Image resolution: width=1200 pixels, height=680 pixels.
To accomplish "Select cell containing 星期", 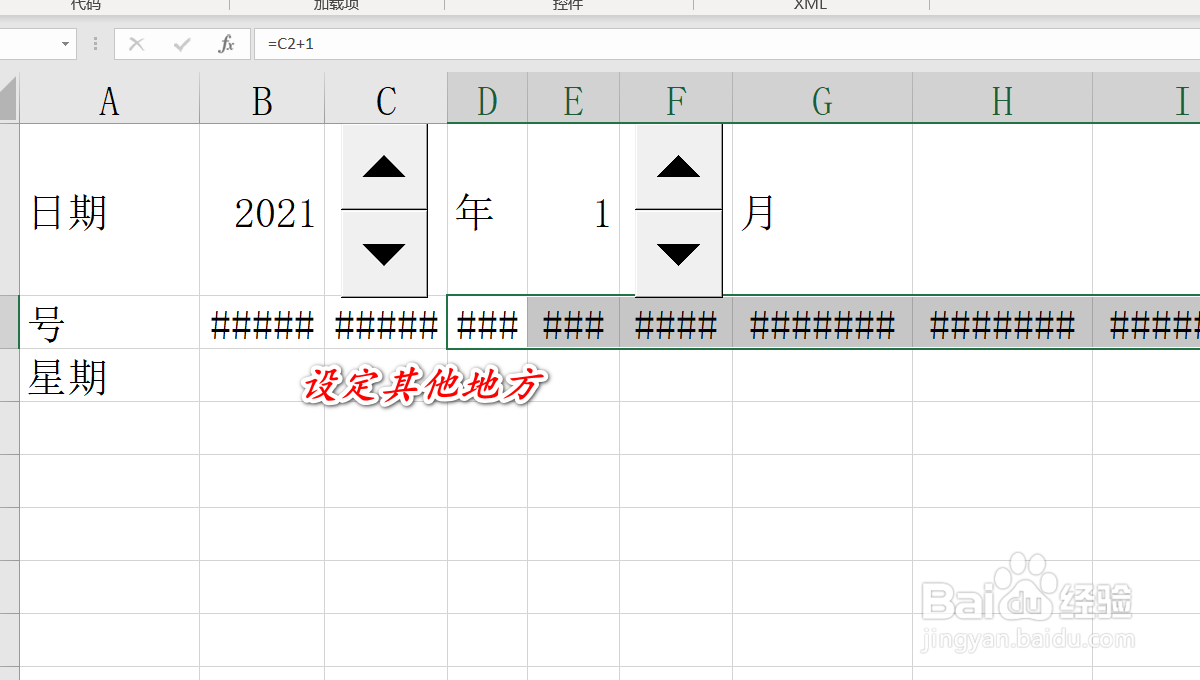I will [109, 375].
